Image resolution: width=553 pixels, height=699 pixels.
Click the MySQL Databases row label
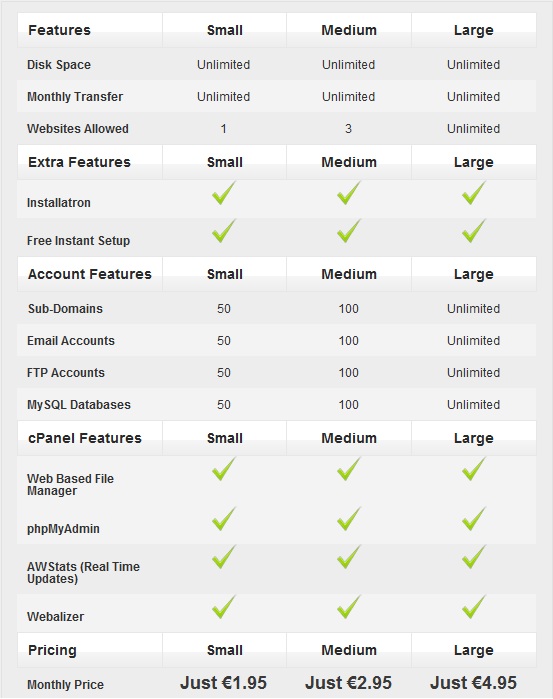tap(79, 405)
